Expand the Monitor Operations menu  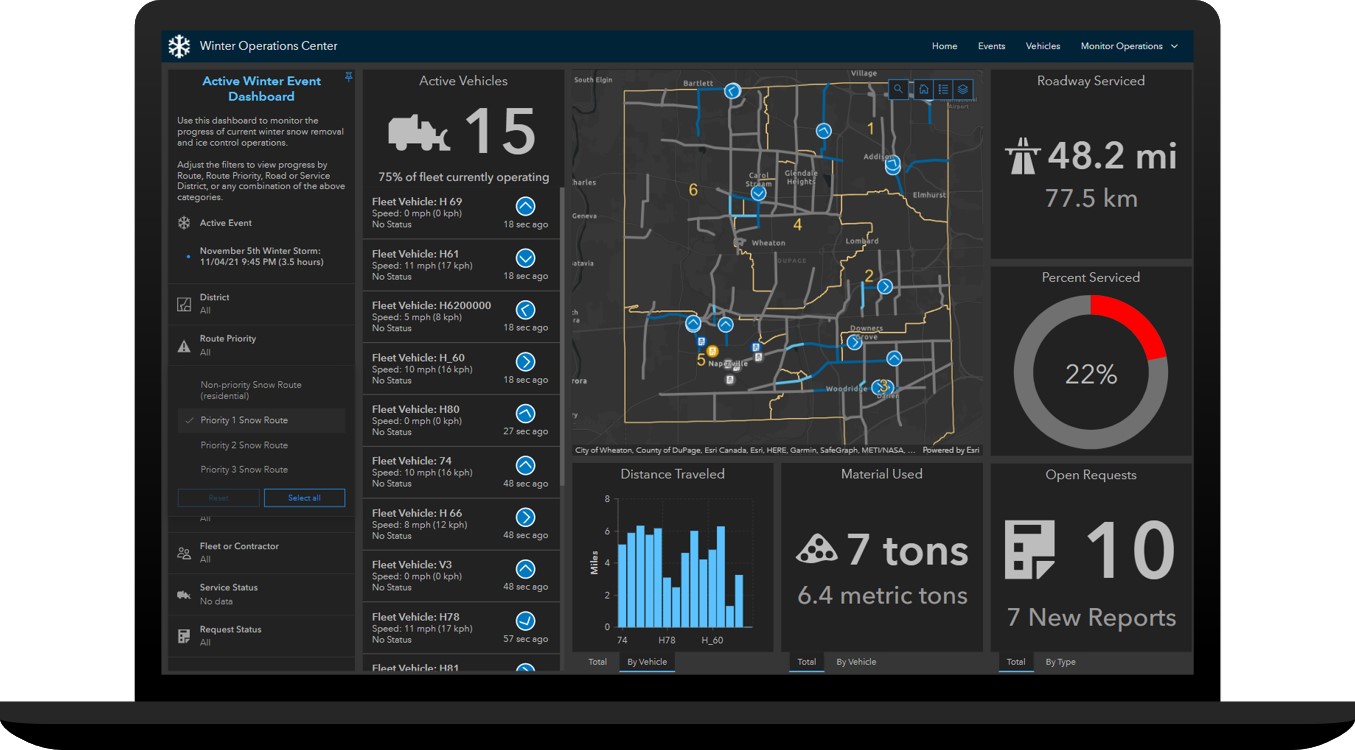coord(1127,46)
